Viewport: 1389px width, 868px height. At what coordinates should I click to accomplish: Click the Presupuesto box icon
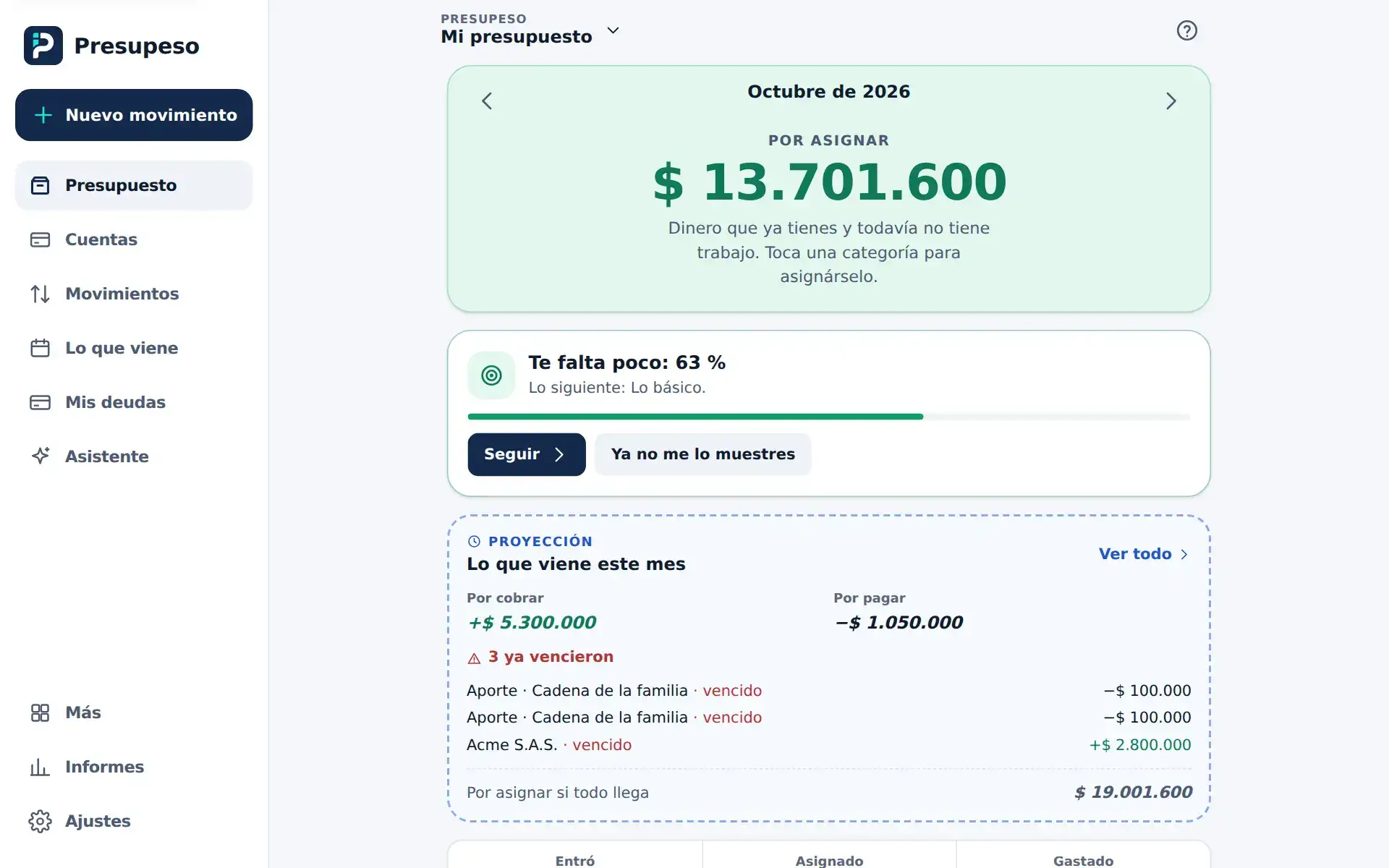(41, 185)
